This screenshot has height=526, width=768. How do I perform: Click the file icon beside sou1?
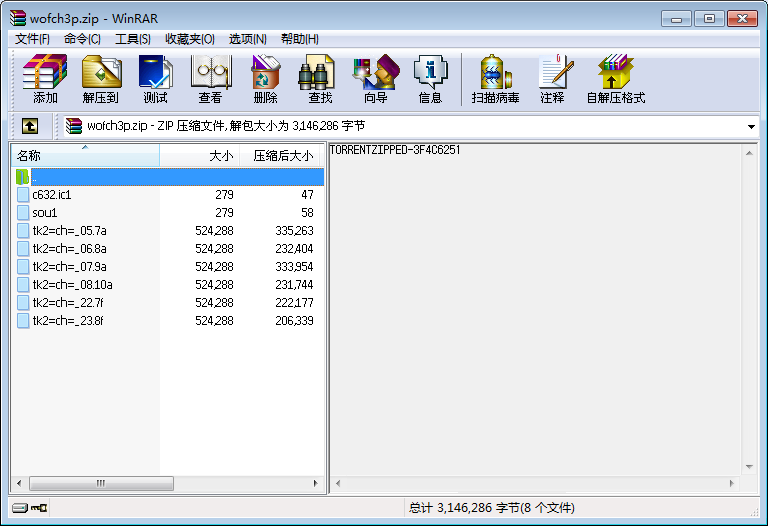click(23, 213)
